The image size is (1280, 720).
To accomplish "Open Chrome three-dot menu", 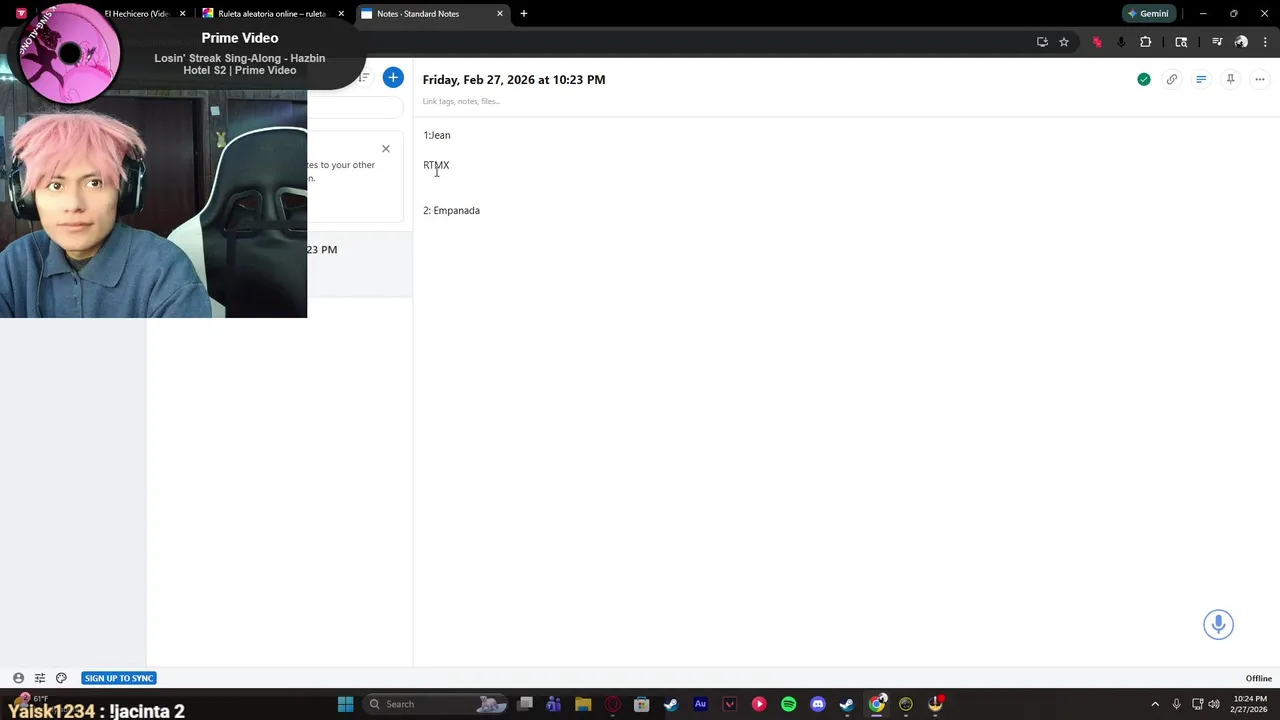I will coord(1265,42).
